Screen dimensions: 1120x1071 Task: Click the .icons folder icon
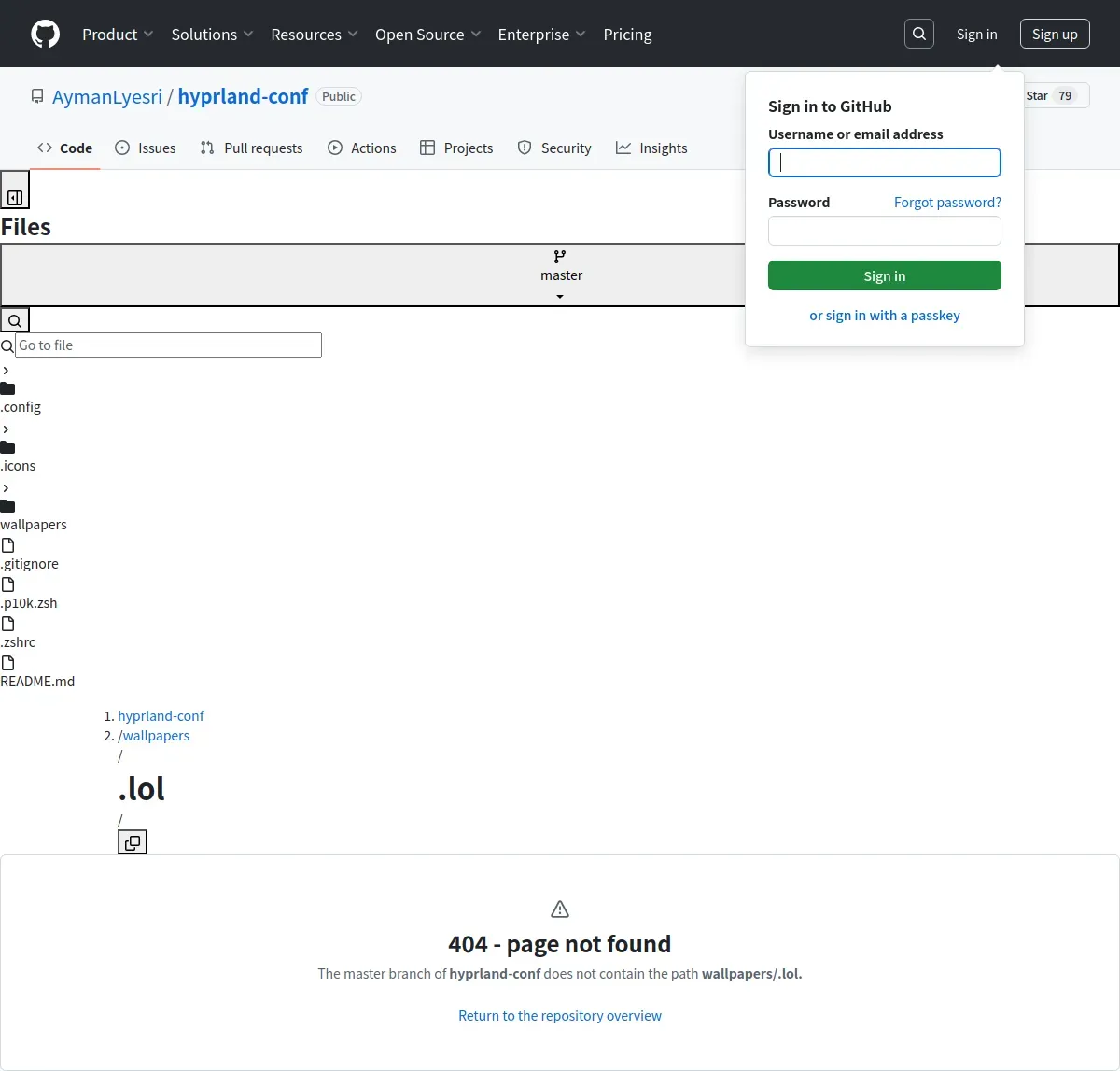tap(7, 447)
